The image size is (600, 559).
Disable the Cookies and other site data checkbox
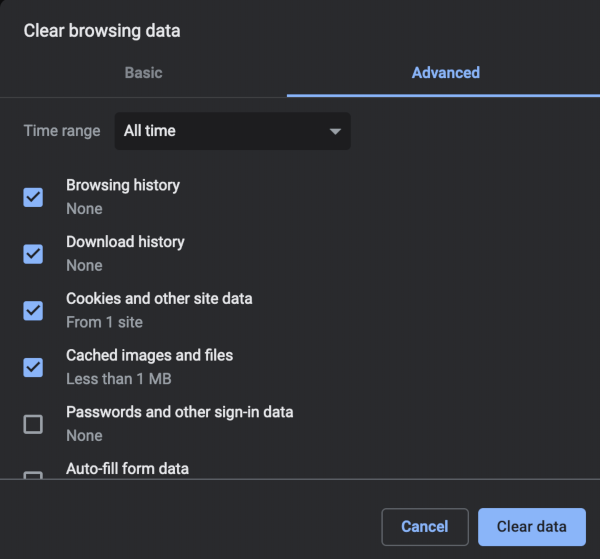pyautogui.click(x=33, y=310)
